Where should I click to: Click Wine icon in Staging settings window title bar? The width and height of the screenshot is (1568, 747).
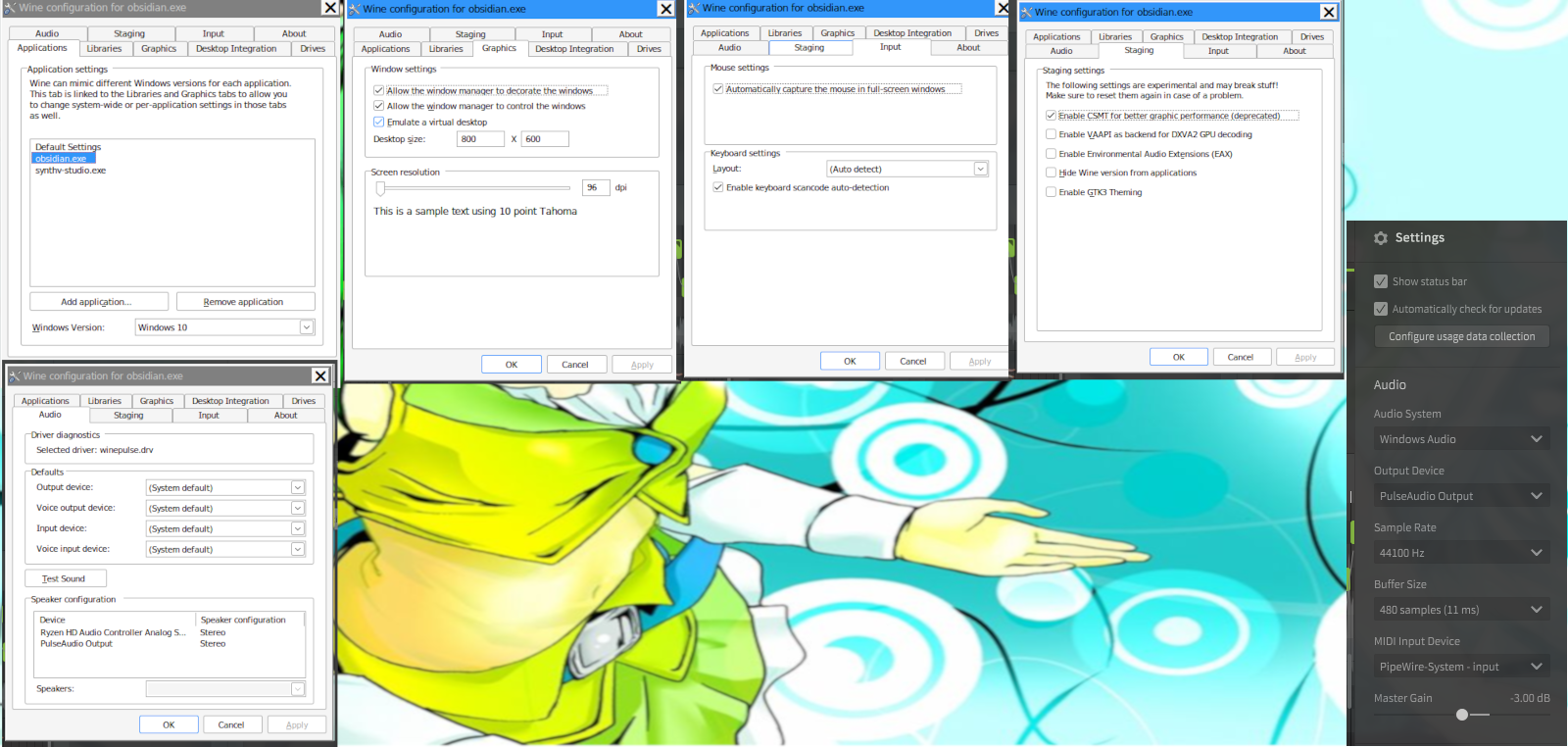pyautogui.click(x=1026, y=13)
